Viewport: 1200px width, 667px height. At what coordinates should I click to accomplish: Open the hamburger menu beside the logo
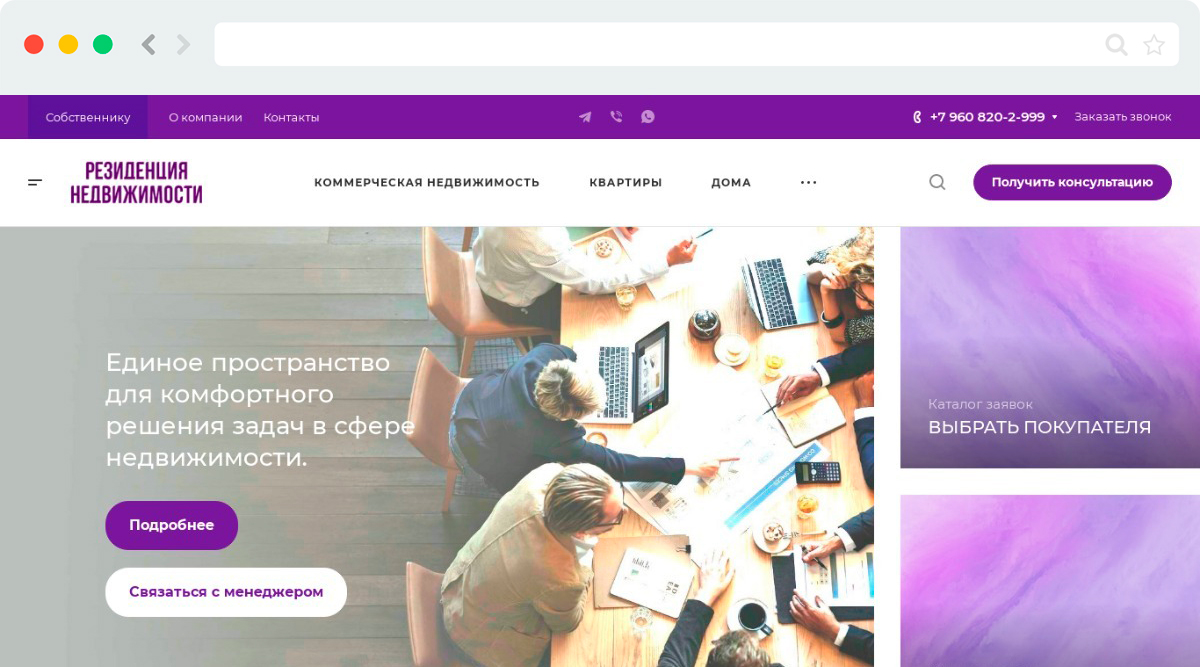35,182
